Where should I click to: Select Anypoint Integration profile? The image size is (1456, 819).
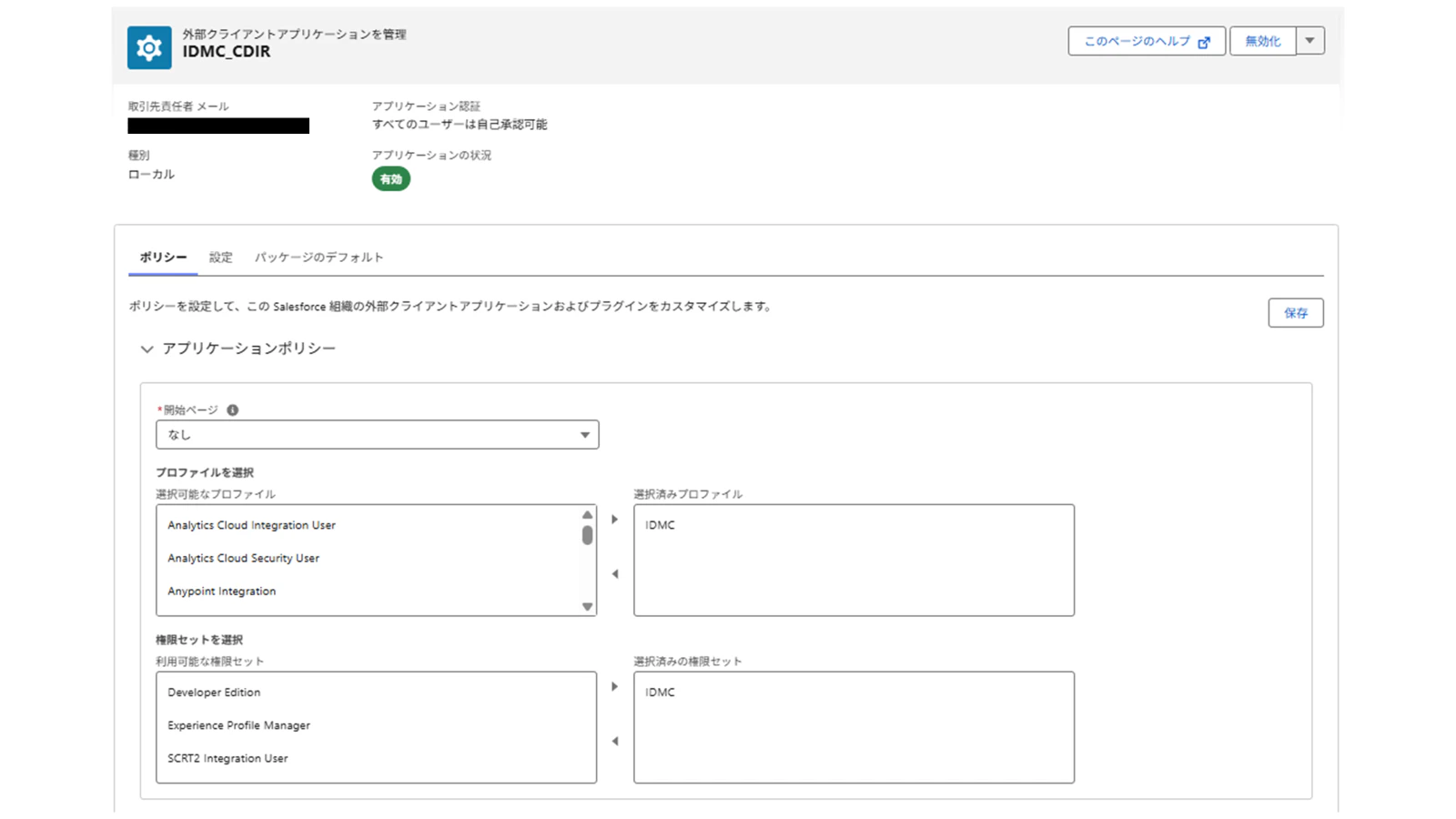221,591
